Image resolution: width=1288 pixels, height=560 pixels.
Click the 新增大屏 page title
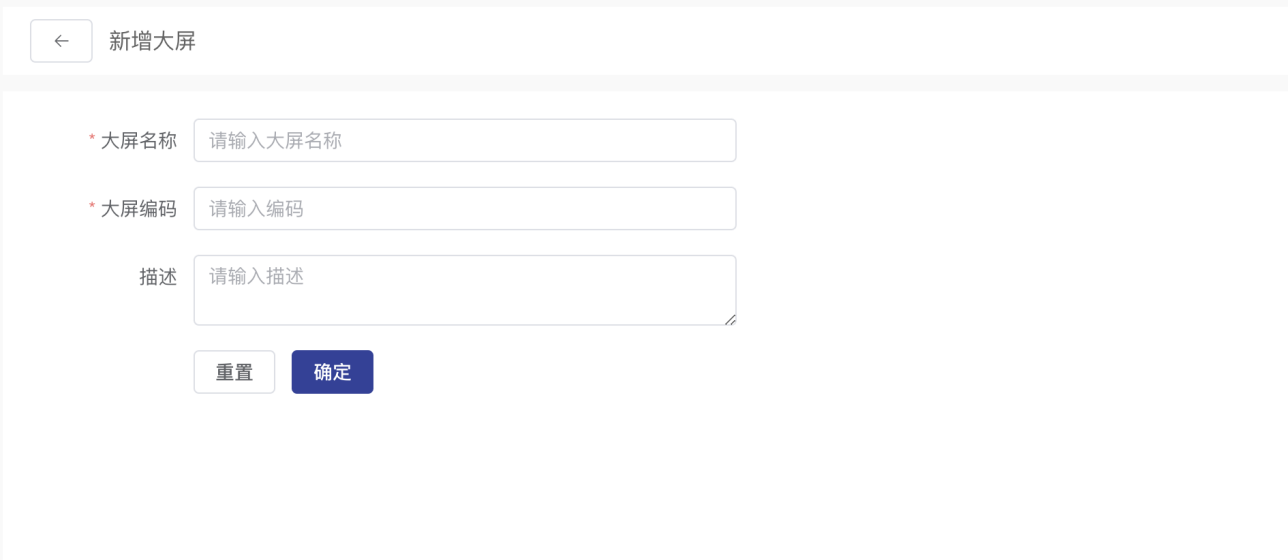tap(152, 41)
